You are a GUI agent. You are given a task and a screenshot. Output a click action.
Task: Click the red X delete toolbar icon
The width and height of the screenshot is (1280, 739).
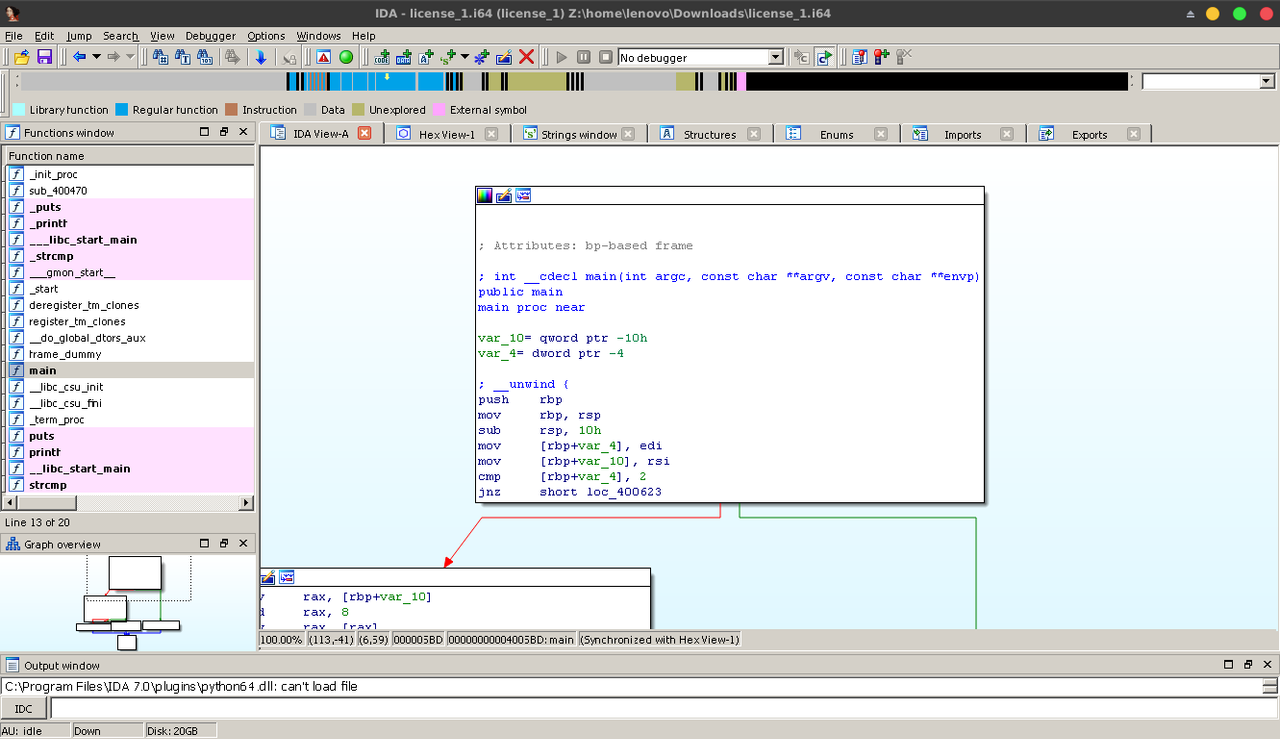pyautogui.click(x=526, y=57)
